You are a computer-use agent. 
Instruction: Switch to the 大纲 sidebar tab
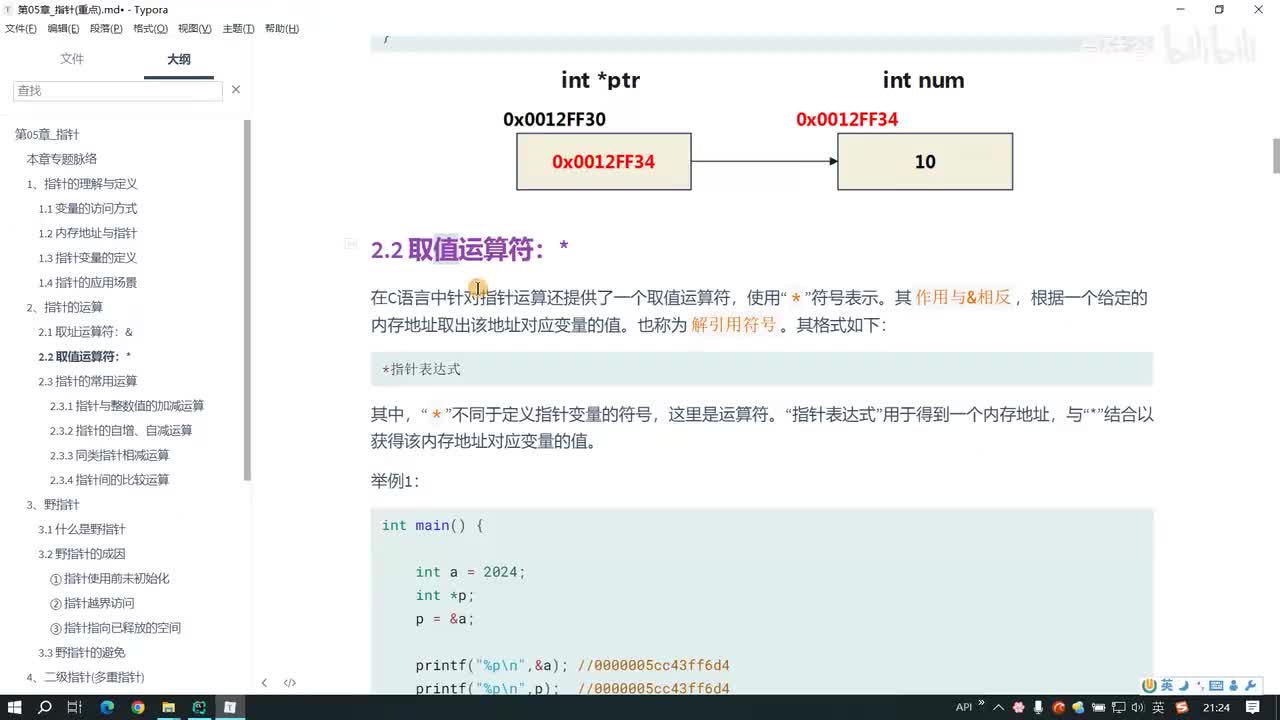click(179, 59)
